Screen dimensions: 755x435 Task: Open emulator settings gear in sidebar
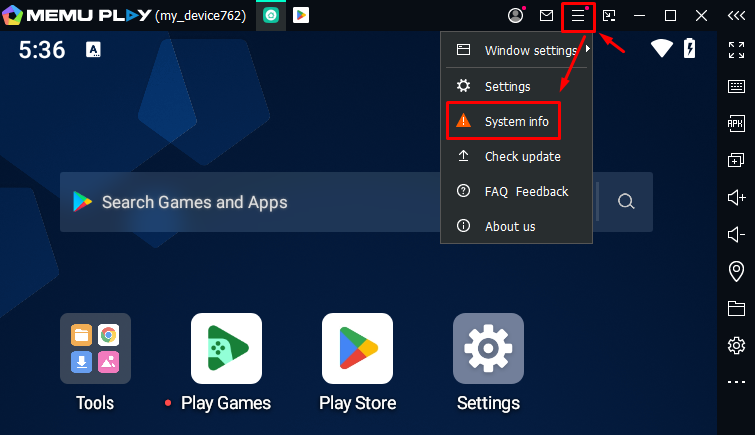(x=736, y=345)
